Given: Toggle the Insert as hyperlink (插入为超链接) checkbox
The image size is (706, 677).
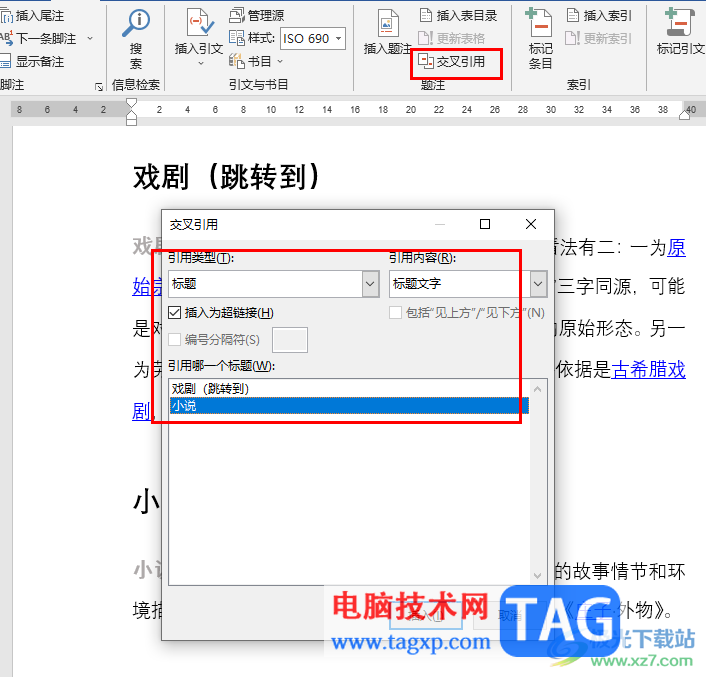Looking at the screenshot, I should [174, 312].
